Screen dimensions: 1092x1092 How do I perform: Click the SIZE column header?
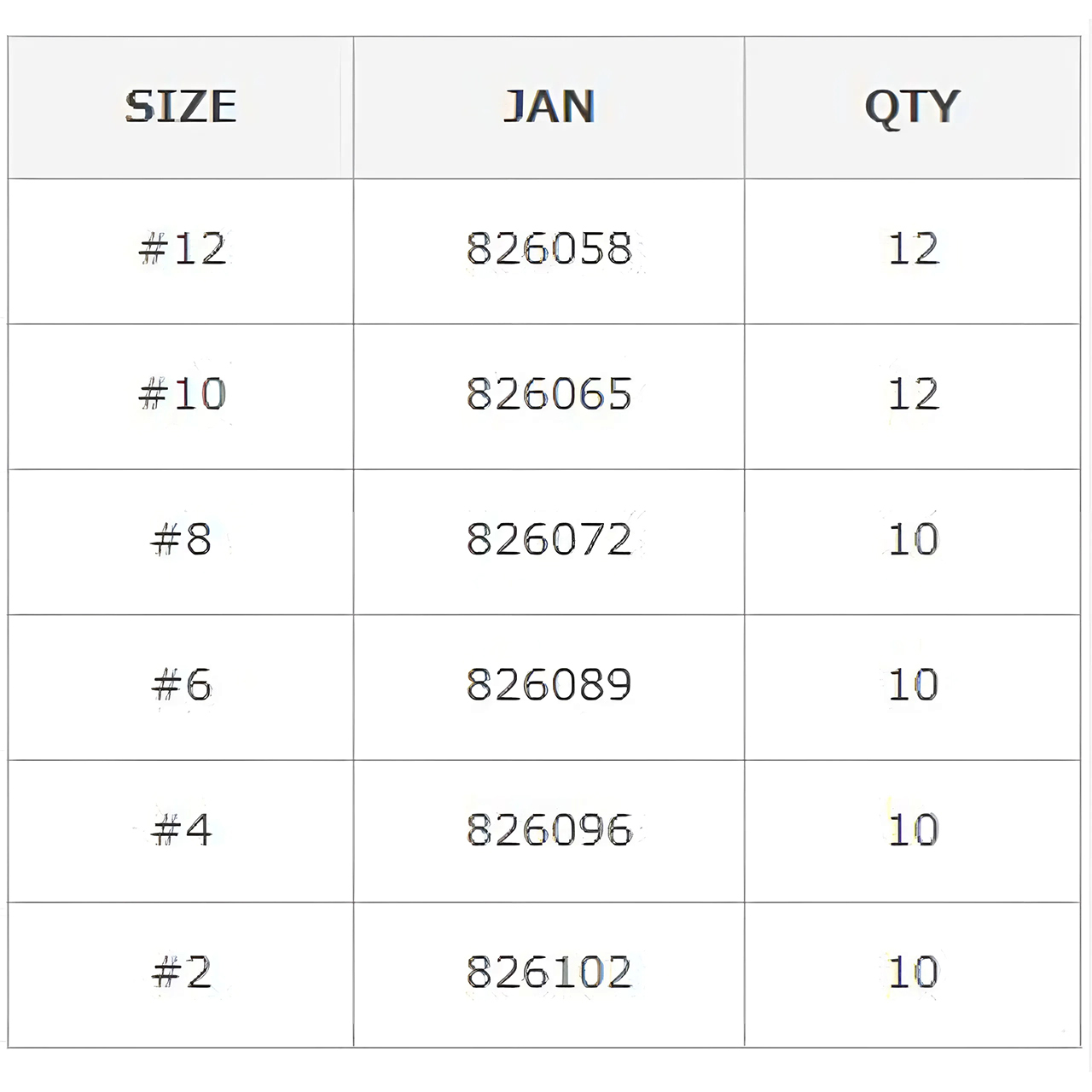(181, 107)
